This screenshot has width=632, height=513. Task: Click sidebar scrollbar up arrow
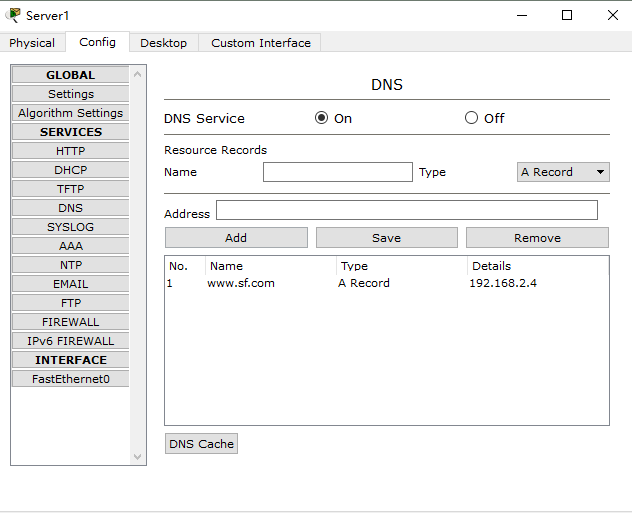pyautogui.click(x=137, y=74)
